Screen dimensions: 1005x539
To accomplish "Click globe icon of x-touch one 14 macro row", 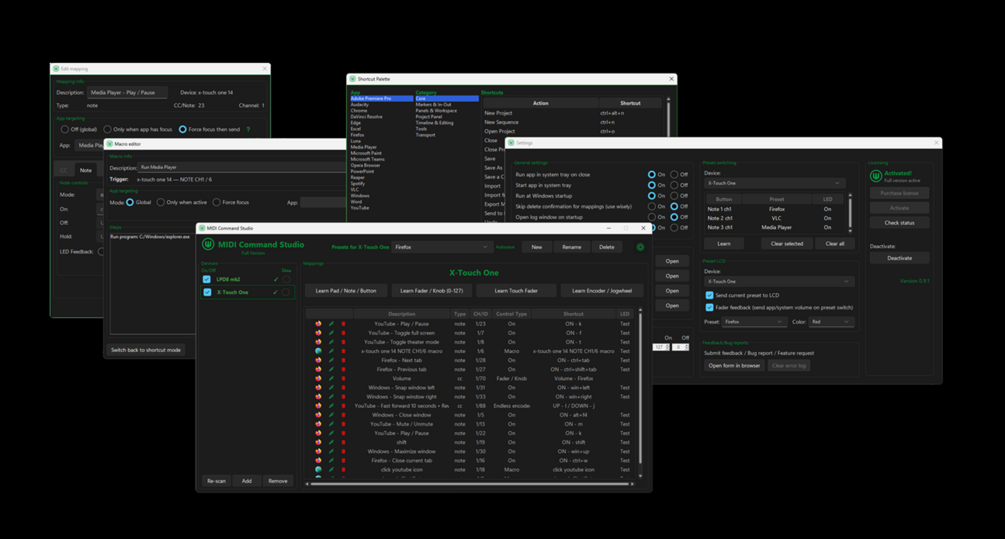I will tap(319, 351).
